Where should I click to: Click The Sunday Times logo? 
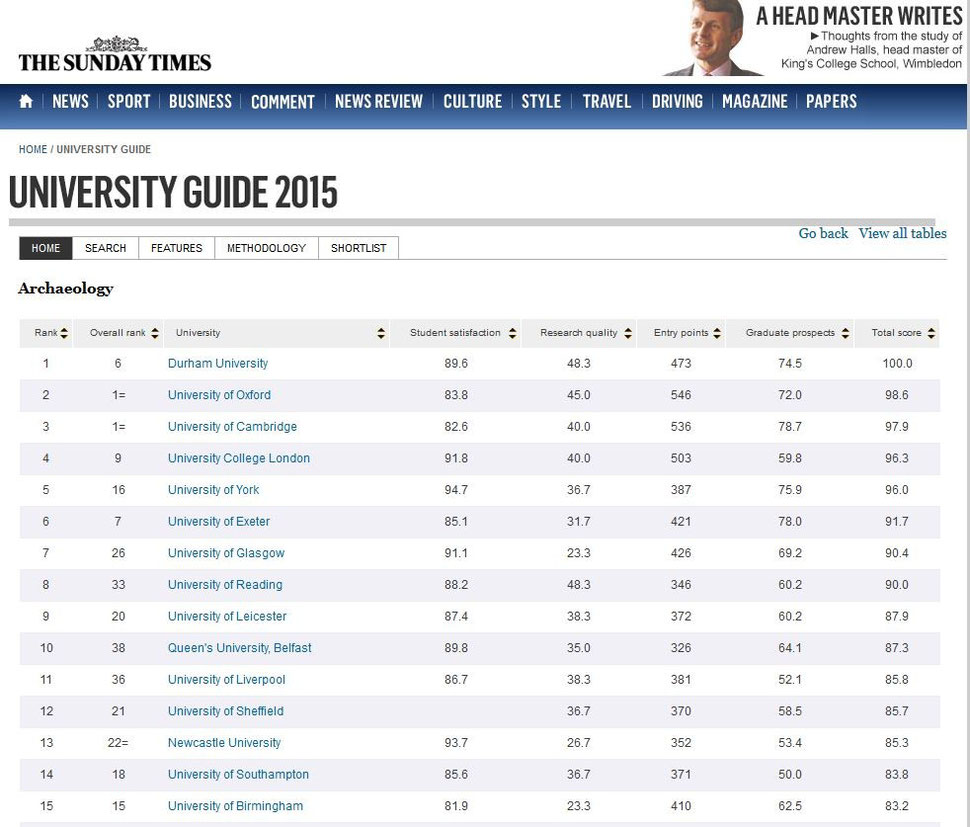[115, 54]
